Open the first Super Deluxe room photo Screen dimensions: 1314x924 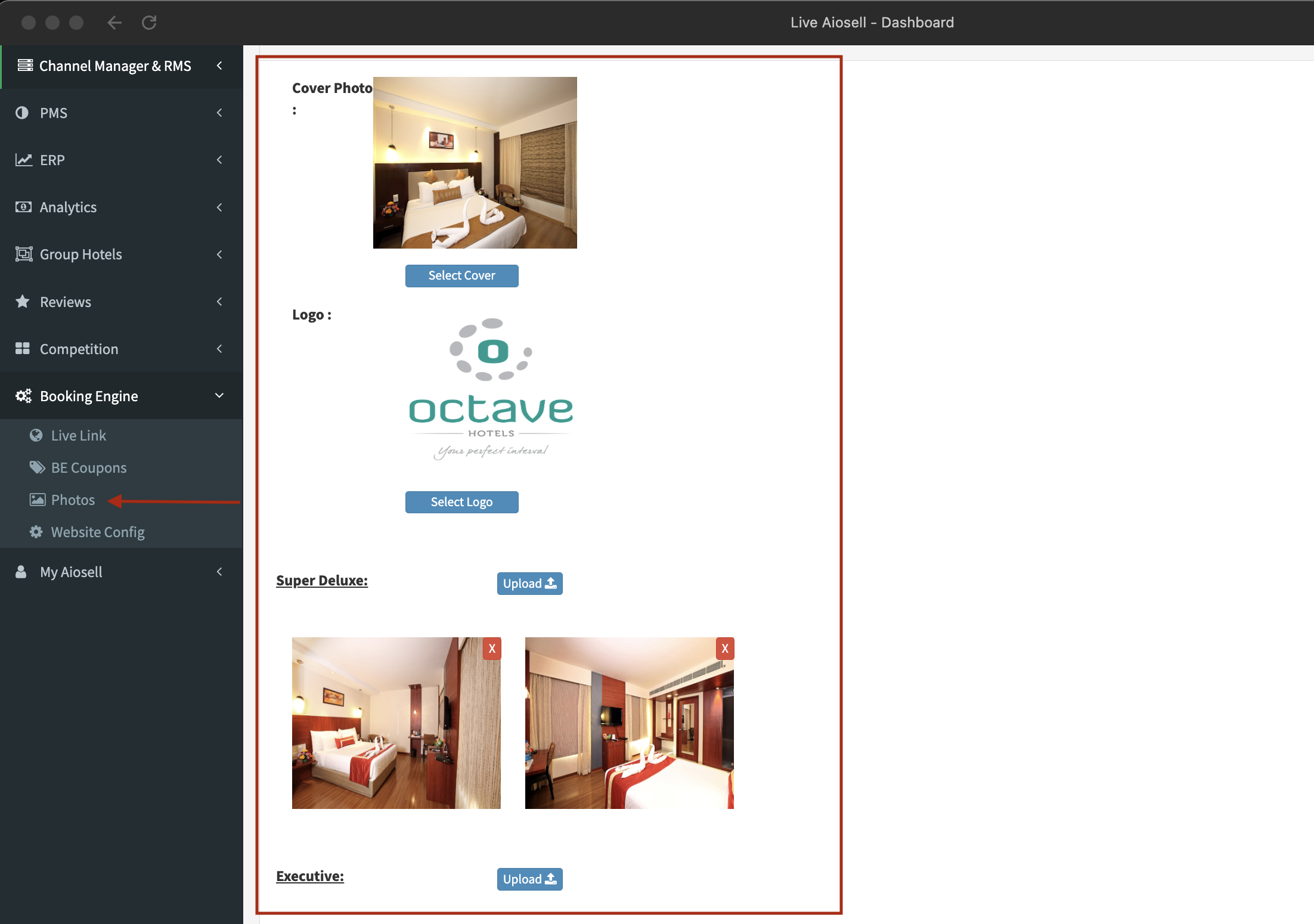click(x=396, y=723)
